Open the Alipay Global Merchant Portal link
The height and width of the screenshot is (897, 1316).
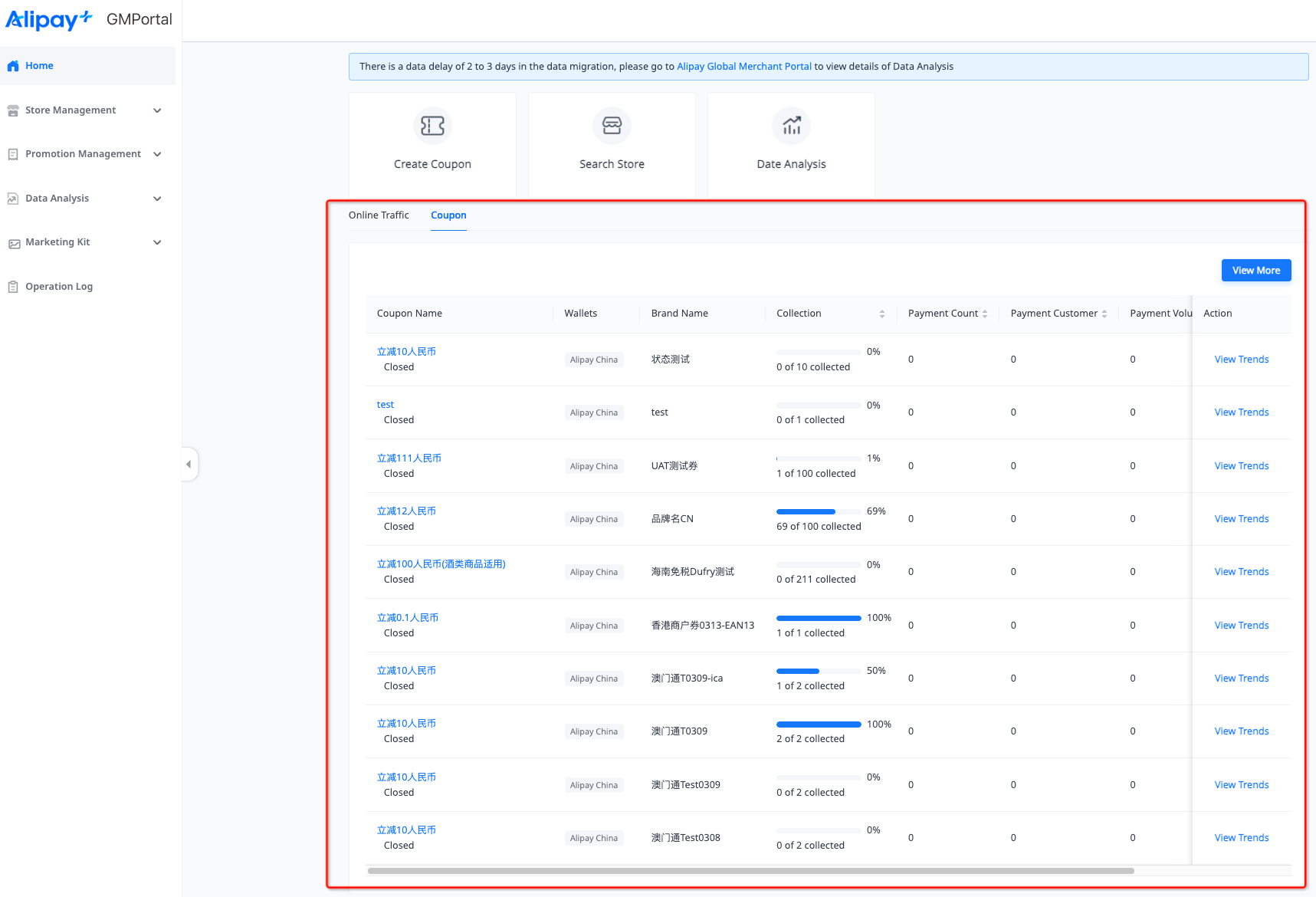743,67
